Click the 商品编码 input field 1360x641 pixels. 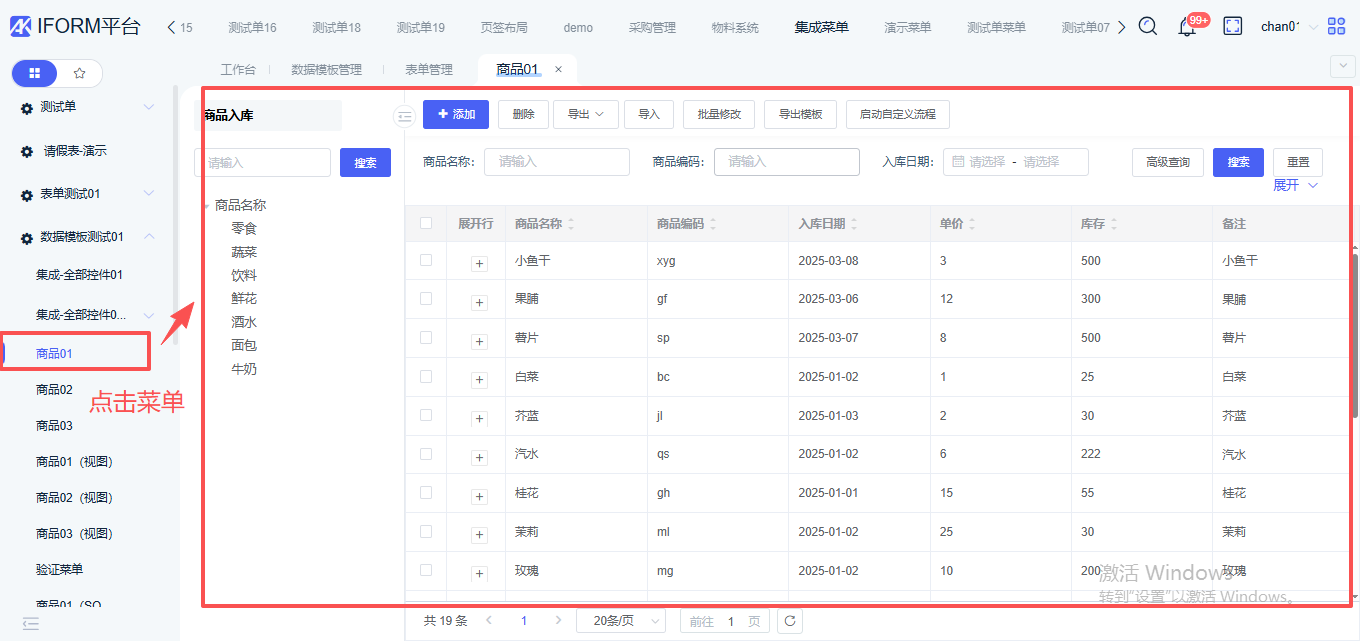[786, 162]
